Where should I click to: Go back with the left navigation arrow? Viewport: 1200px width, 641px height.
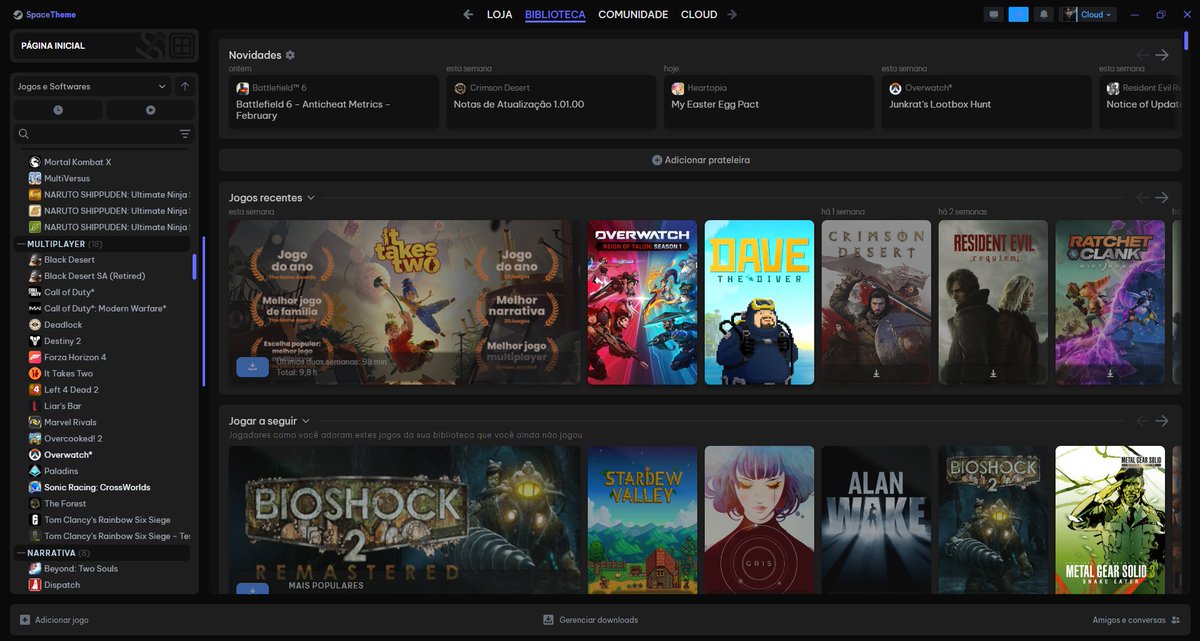tap(468, 14)
